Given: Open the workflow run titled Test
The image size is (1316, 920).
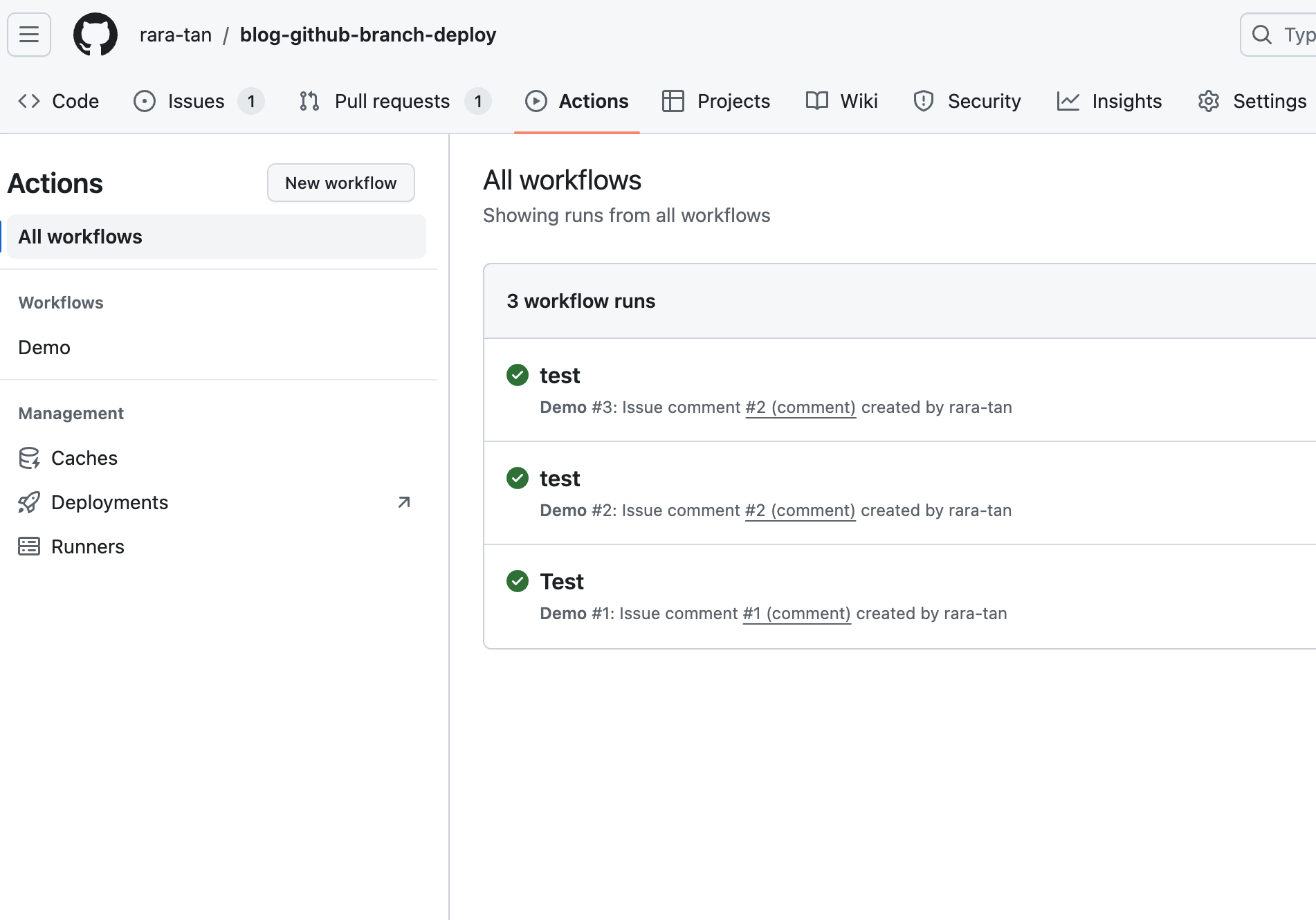Looking at the screenshot, I should click(562, 582).
